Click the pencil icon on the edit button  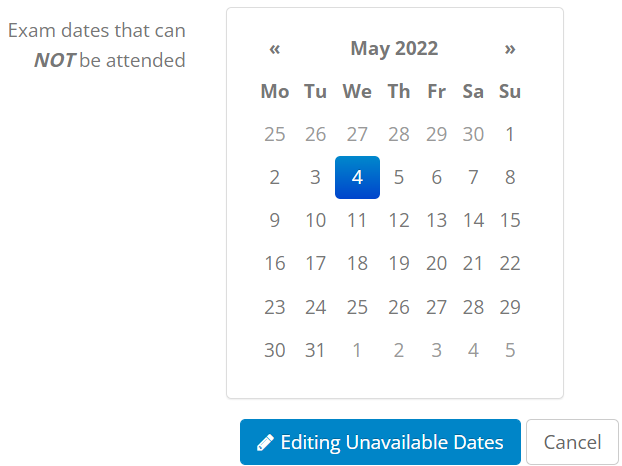[265, 442]
